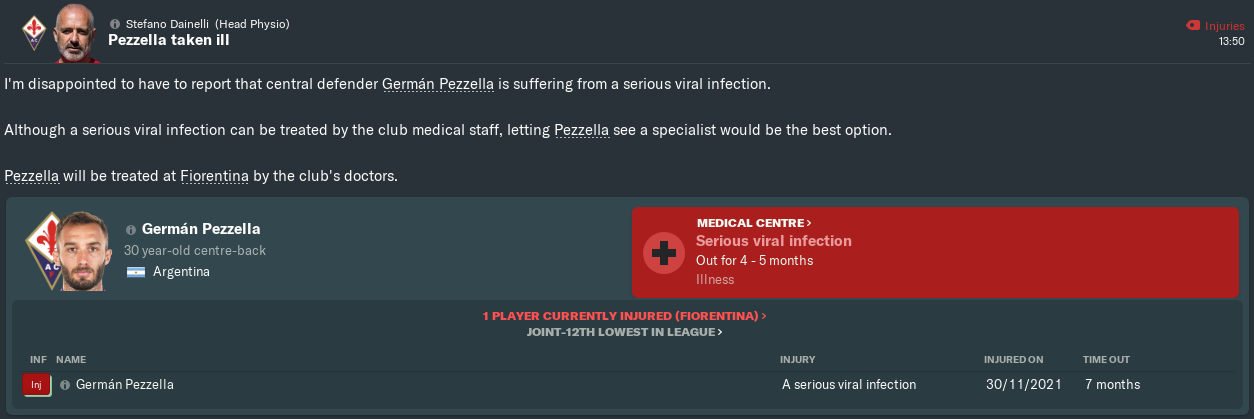Open the info icon beside the card's Germán Pezzella name
Screen dimensions: 1254x419
[x=130, y=230]
